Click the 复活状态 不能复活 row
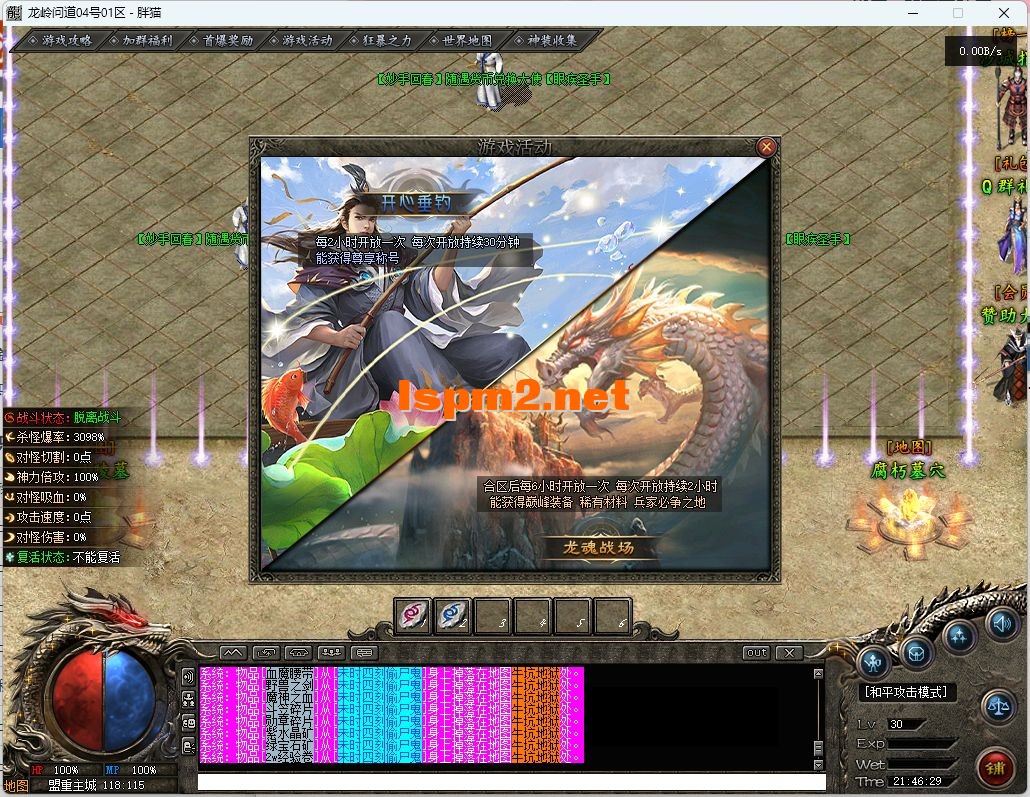 63,557
